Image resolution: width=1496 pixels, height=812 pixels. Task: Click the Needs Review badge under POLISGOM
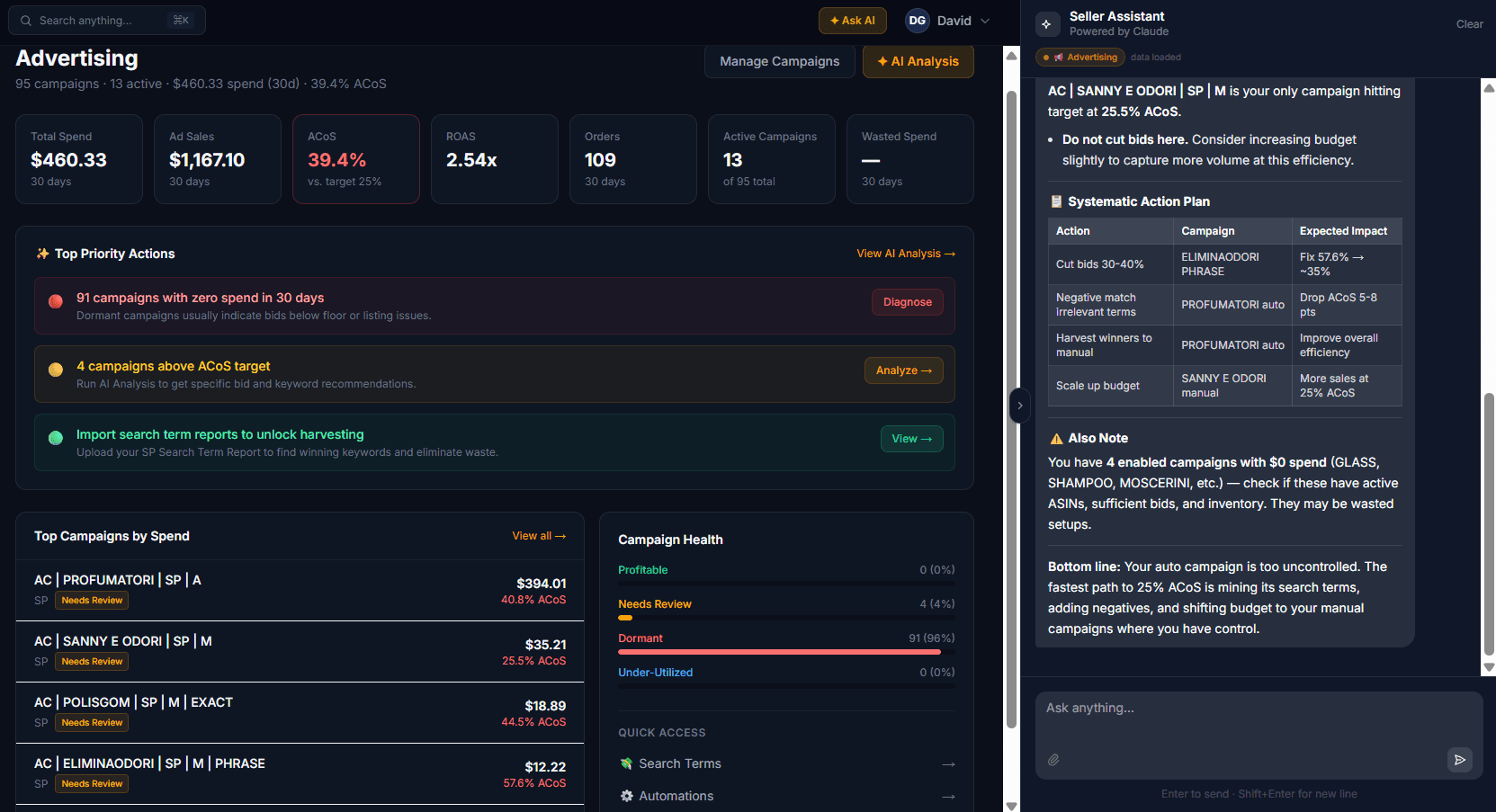point(92,723)
